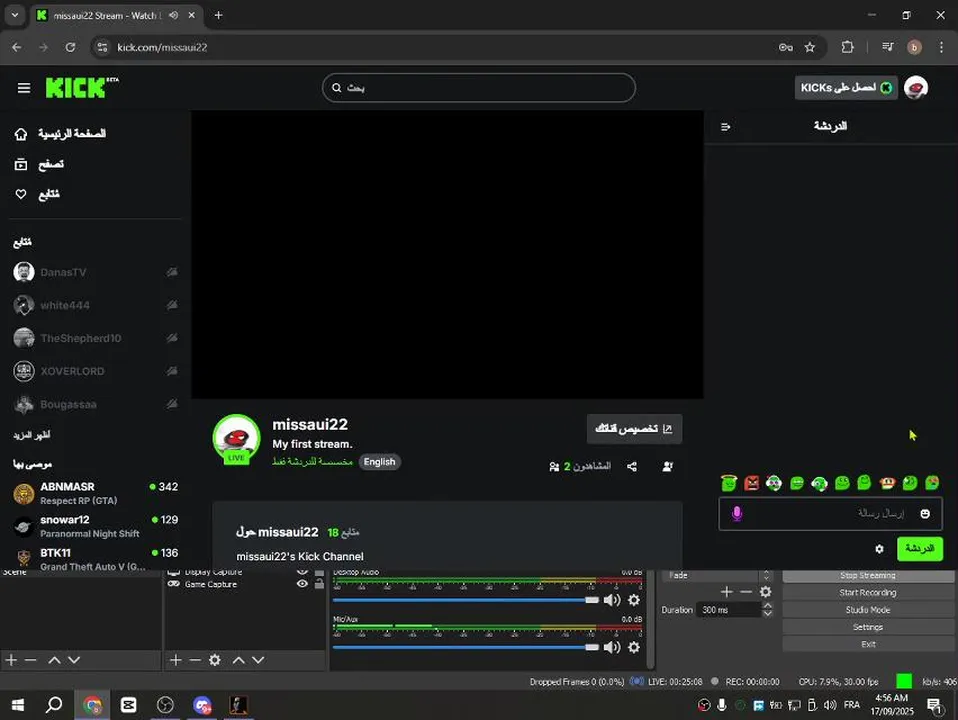Image resolution: width=958 pixels, height=720 pixels.
Task: Open Chrome from the taskbar
Action: (x=92, y=705)
